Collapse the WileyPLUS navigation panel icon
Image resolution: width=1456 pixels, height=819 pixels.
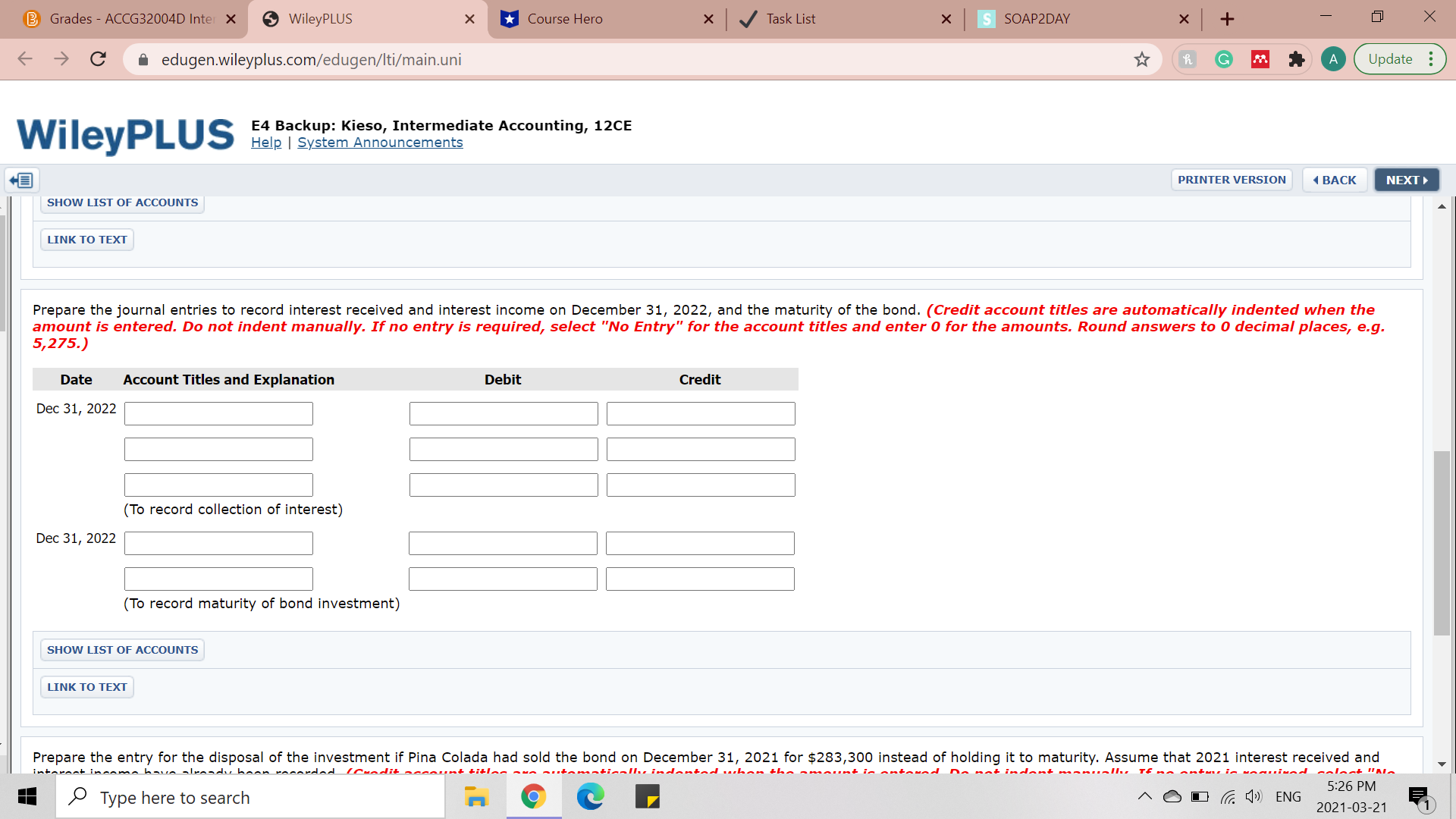point(21,180)
